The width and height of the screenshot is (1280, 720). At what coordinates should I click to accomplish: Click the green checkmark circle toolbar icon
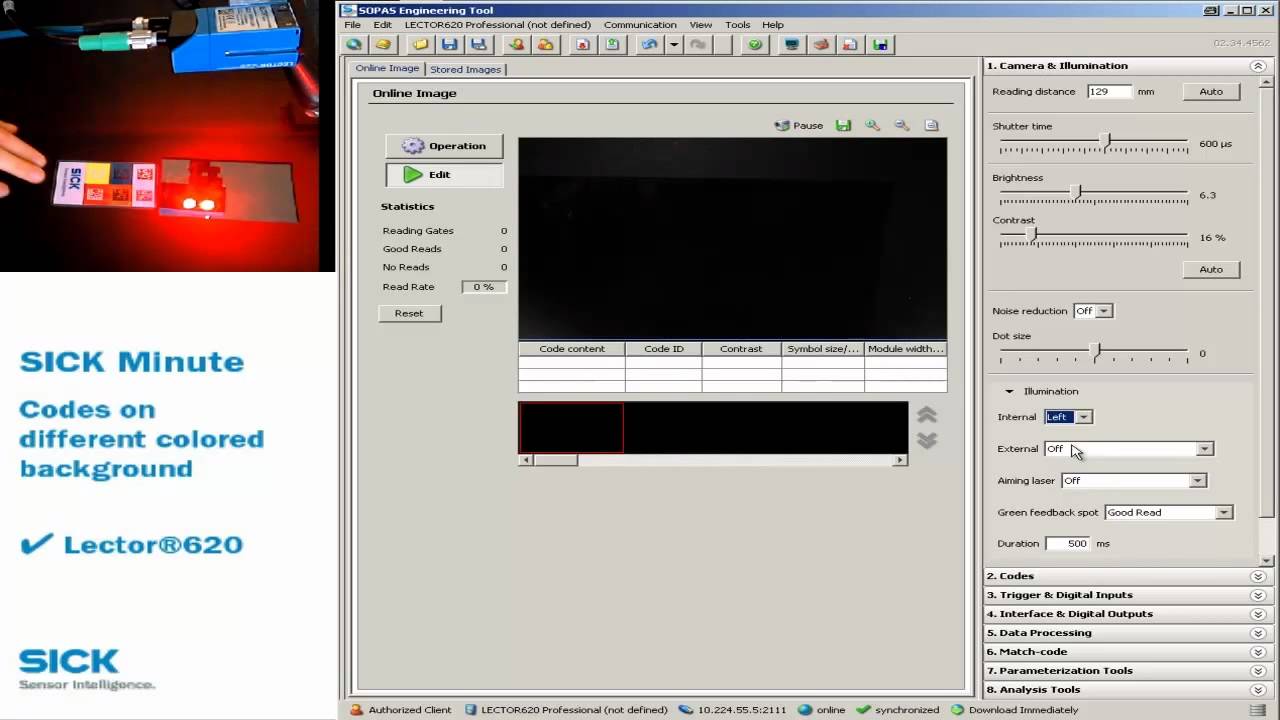[x=755, y=44]
